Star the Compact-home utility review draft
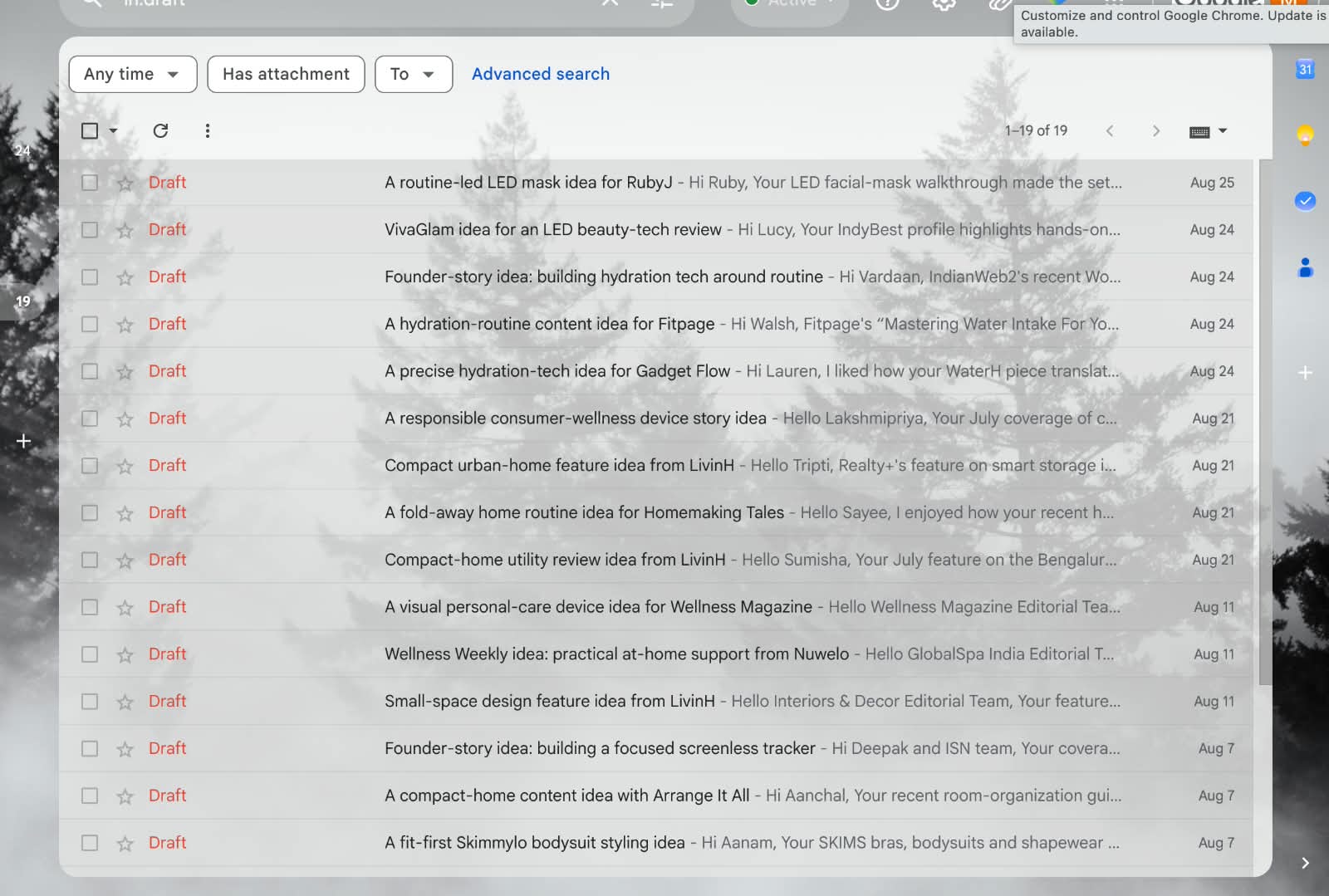This screenshot has height=896, width=1329. tap(125, 561)
